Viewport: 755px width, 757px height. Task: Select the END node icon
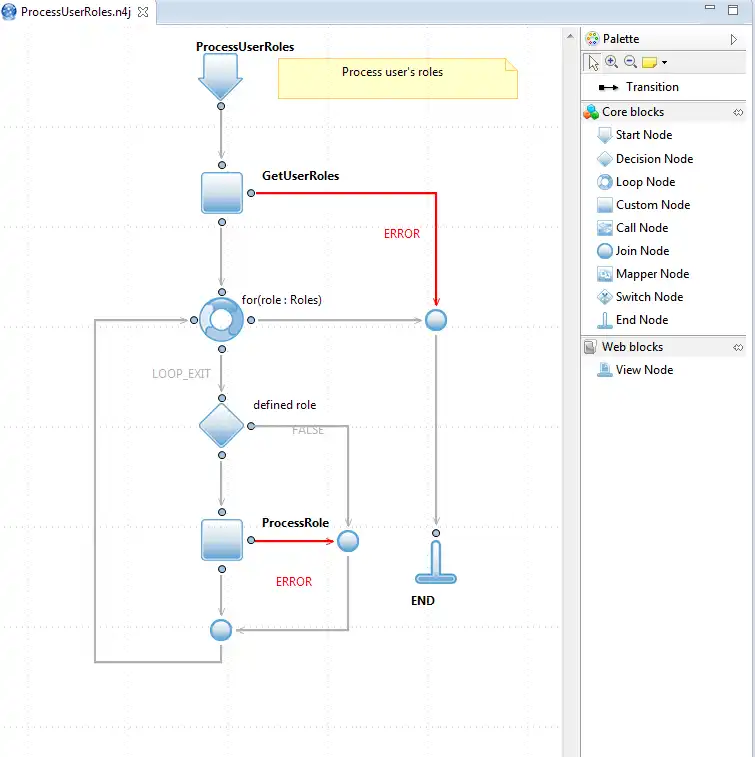(x=436, y=562)
